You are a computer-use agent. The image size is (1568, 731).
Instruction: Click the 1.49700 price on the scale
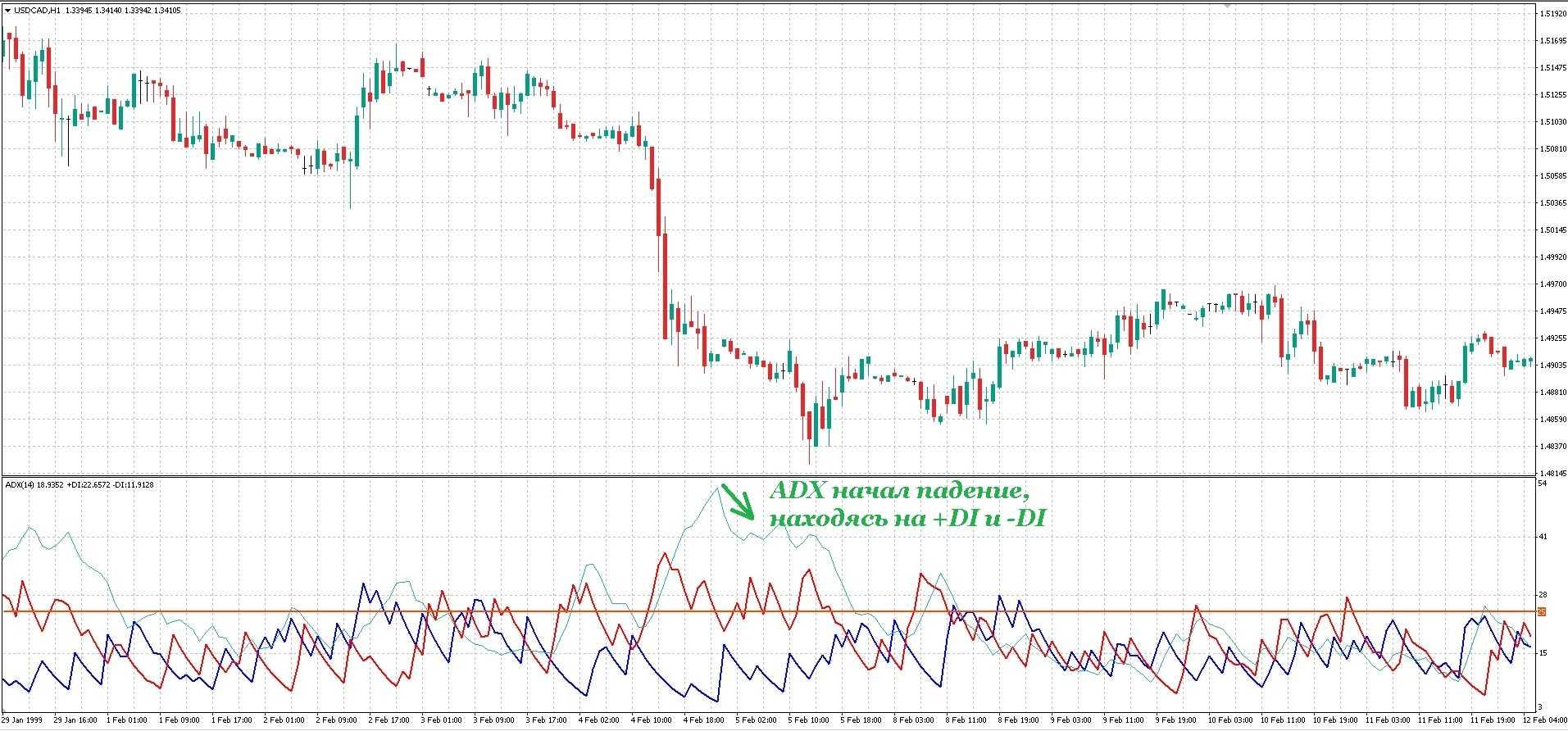coord(1552,284)
